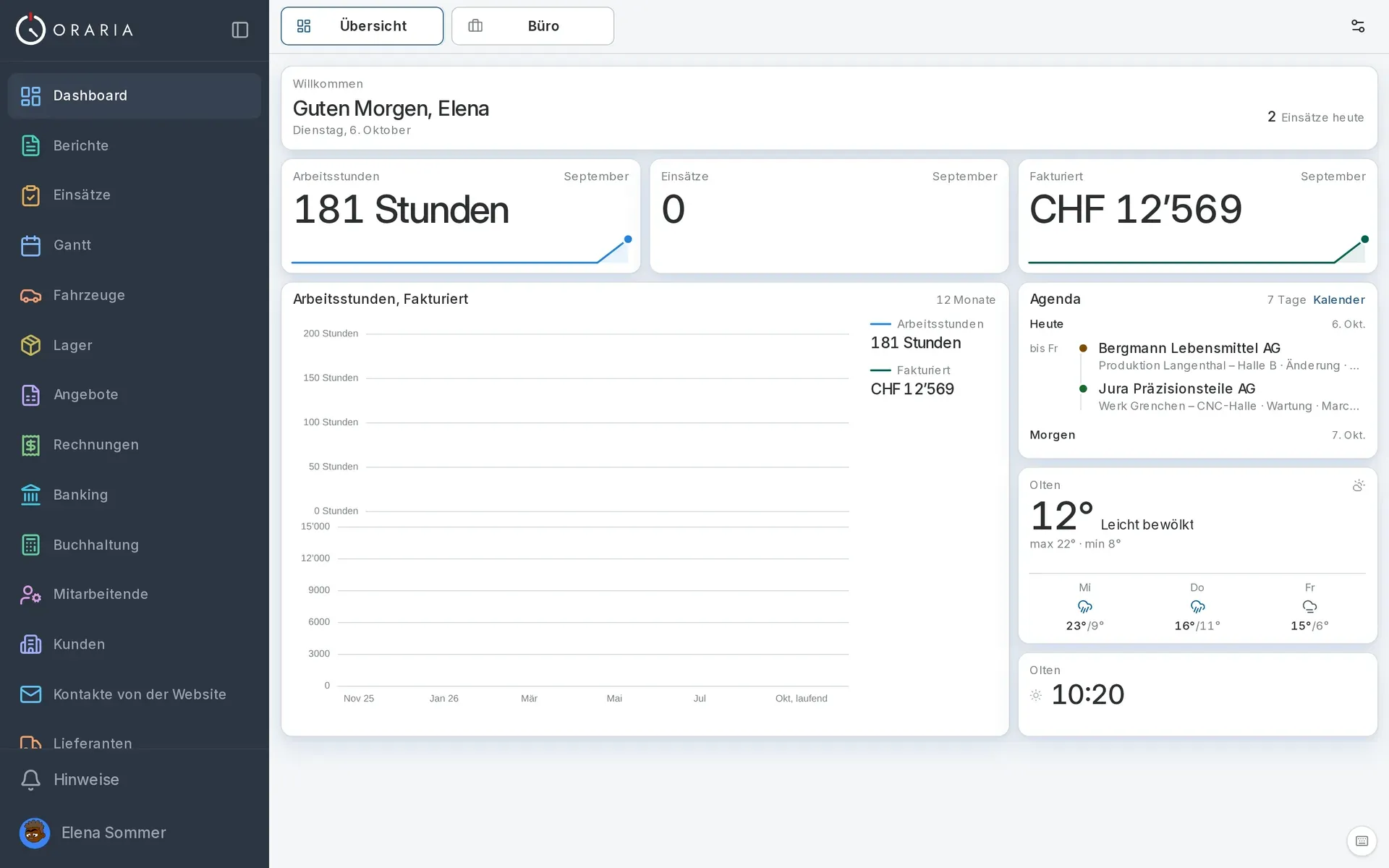Viewport: 1389px width, 868px height.
Task: Collapse the sidebar with the panel icon
Action: (x=240, y=30)
